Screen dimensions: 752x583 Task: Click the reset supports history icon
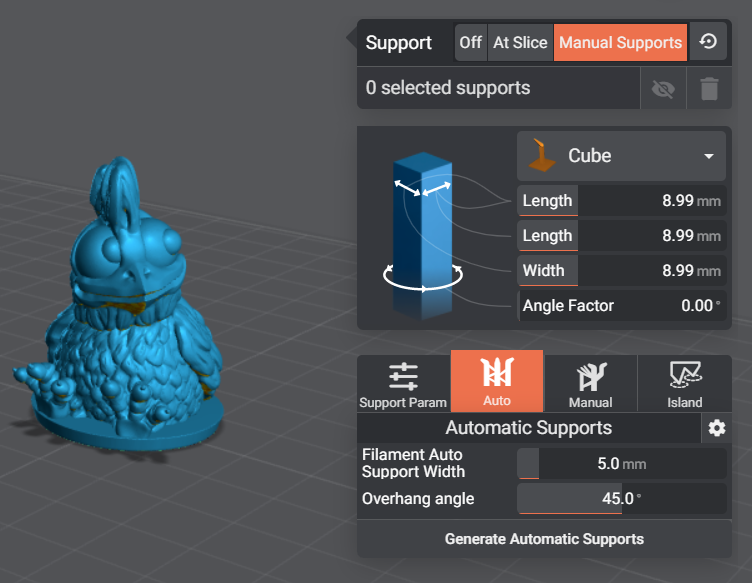708,42
